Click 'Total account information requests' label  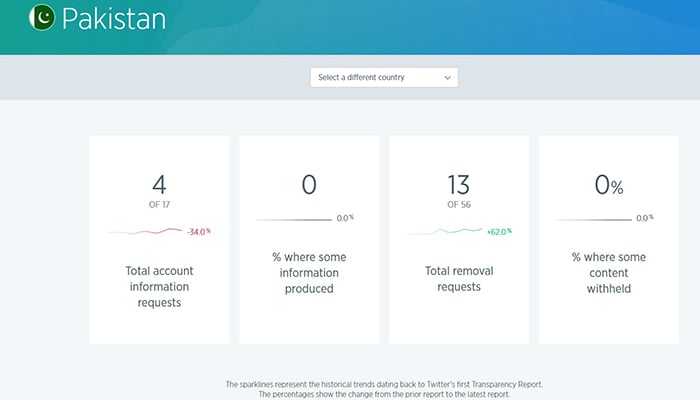(x=159, y=287)
